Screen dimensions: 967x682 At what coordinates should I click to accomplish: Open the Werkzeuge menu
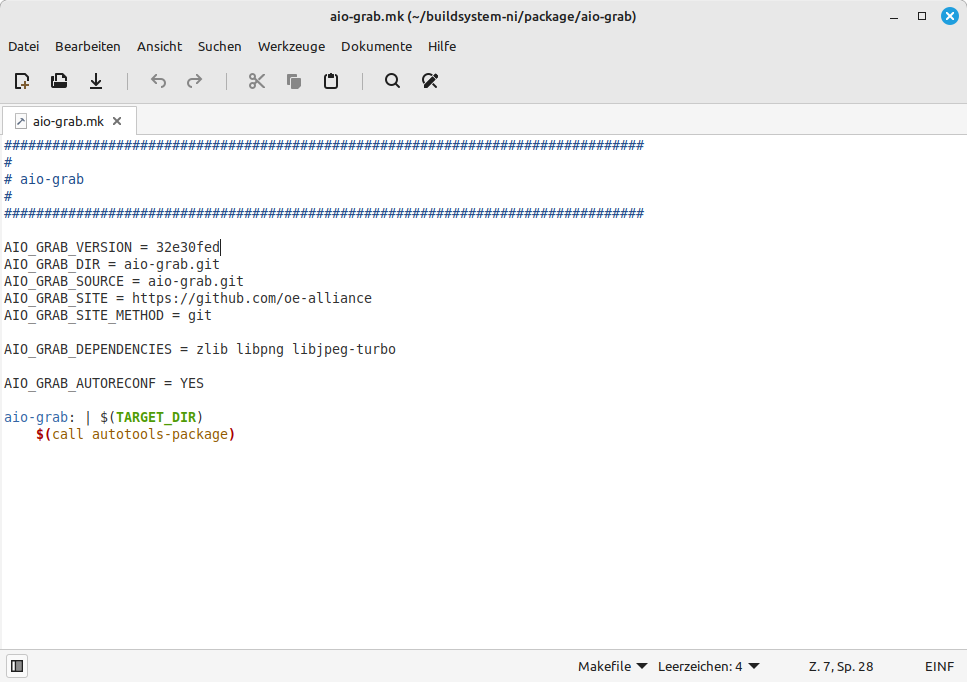coord(291,46)
